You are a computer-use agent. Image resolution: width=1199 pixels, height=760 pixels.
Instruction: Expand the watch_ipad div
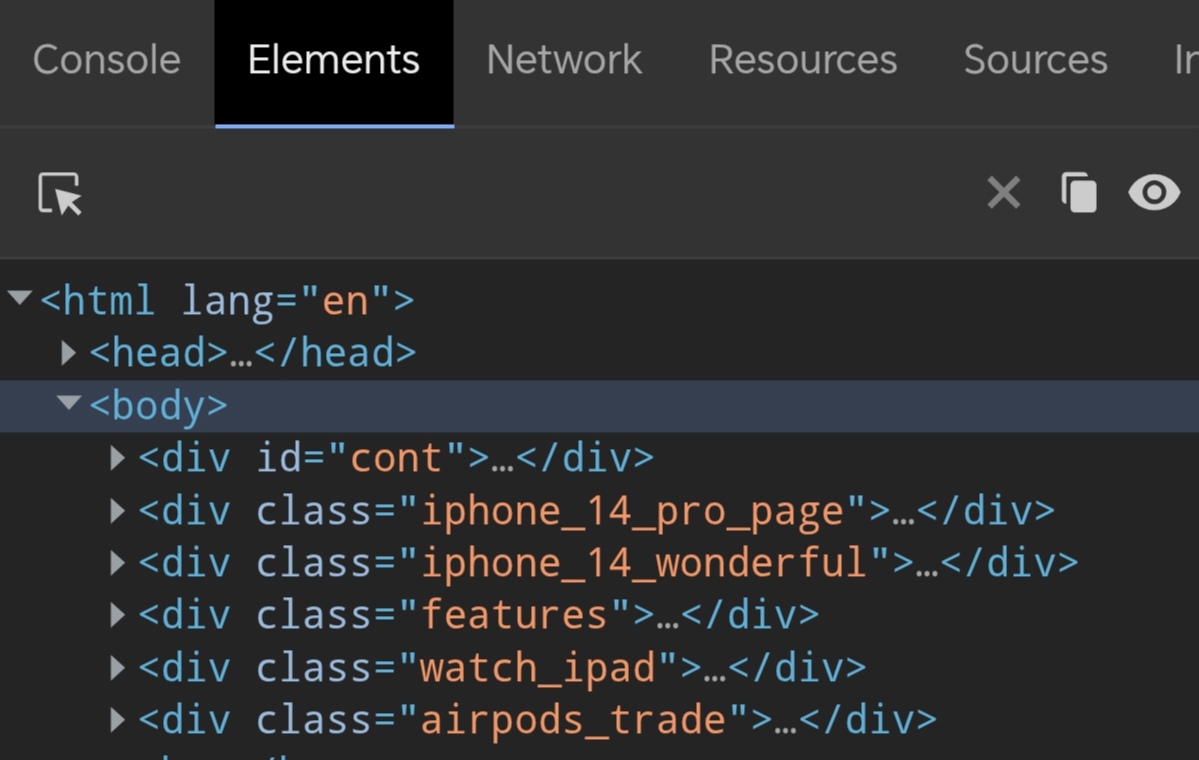118,667
